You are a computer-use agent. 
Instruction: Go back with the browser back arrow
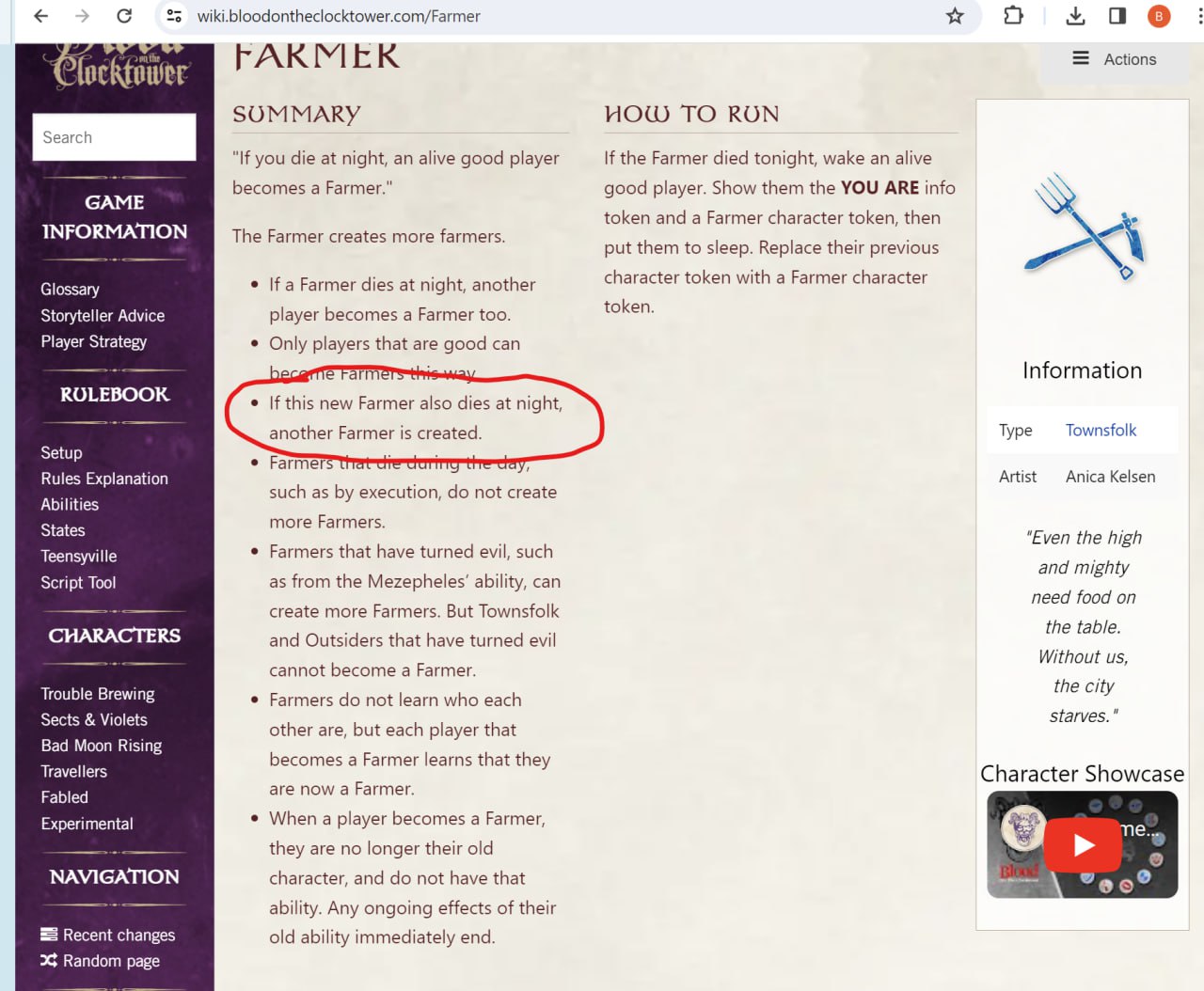pos(40,16)
